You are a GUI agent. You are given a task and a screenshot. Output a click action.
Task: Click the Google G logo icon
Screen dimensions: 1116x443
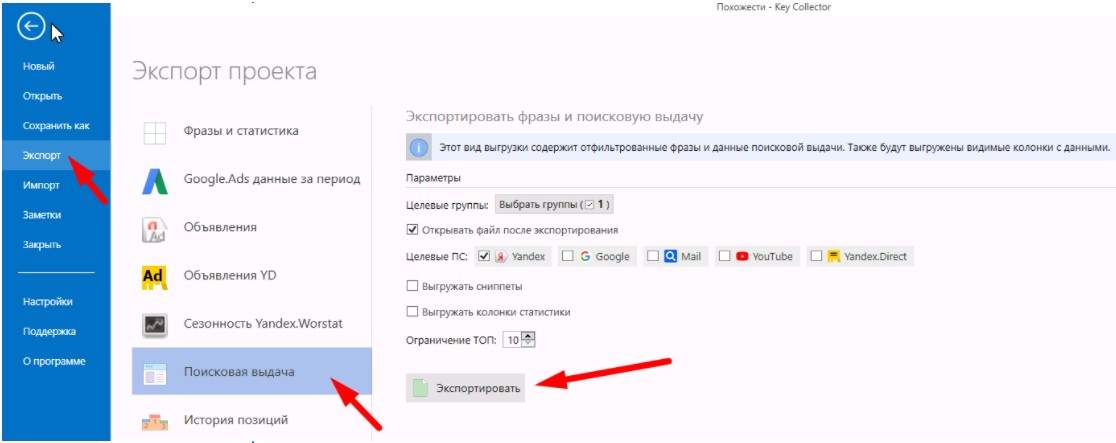[585, 256]
